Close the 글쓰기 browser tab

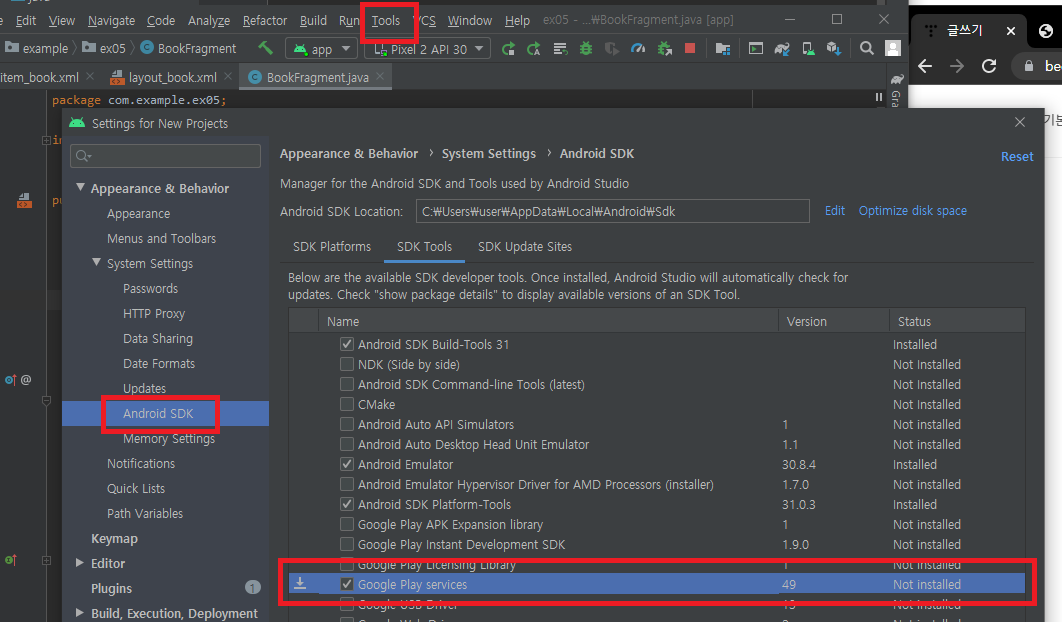click(1011, 30)
